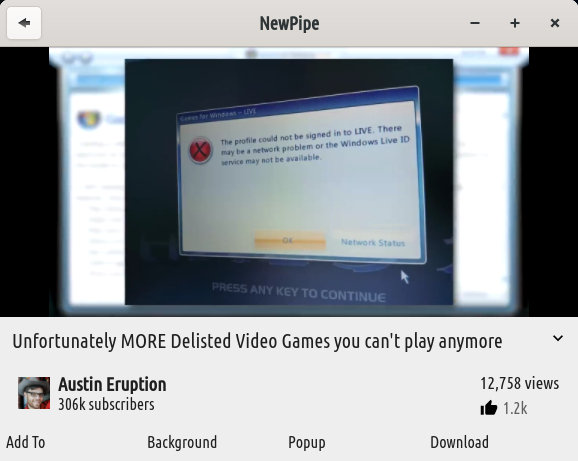The width and height of the screenshot is (578, 461).
Task: Click the 12,758 views count
Action: pyautogui.click(x=520, y=384)
